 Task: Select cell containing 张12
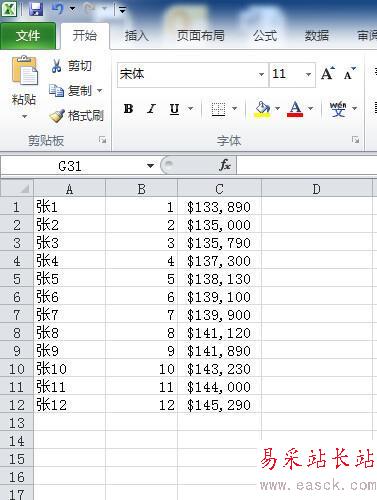(x=69, y=405)
